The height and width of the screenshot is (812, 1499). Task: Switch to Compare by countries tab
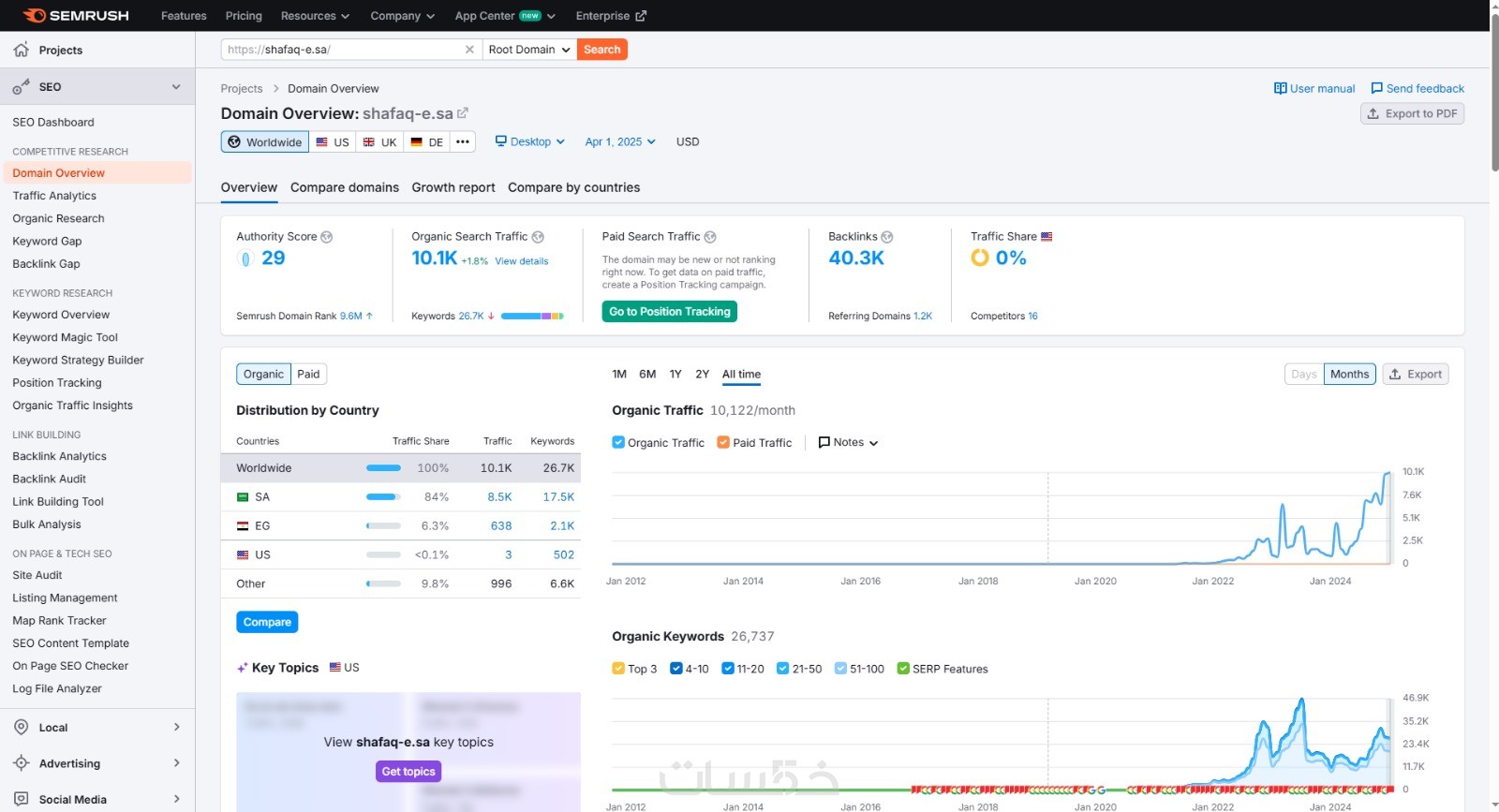tap(574, 187)
